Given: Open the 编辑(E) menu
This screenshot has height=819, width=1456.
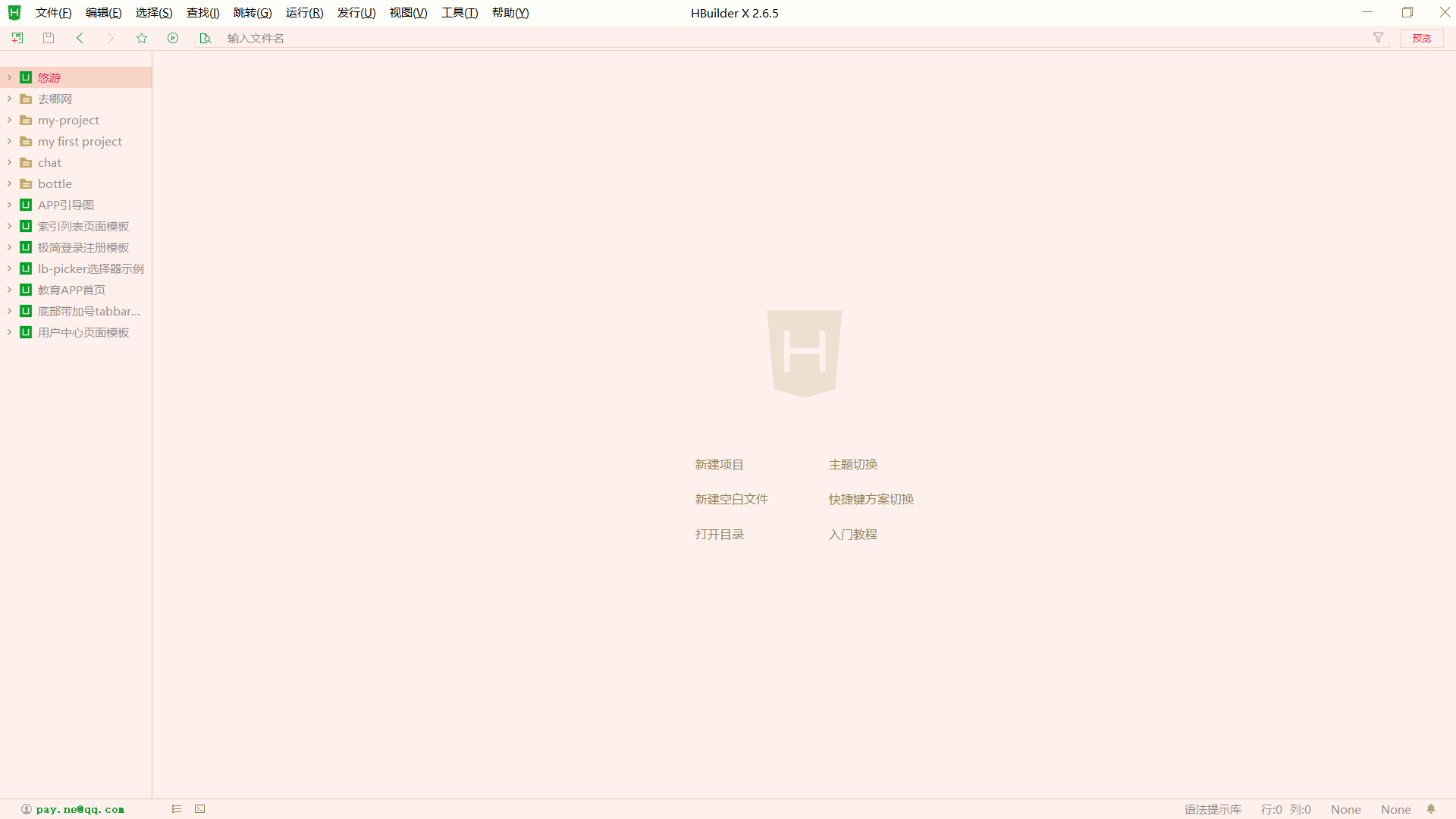Looking at the screenshot, I should point(103,13).
